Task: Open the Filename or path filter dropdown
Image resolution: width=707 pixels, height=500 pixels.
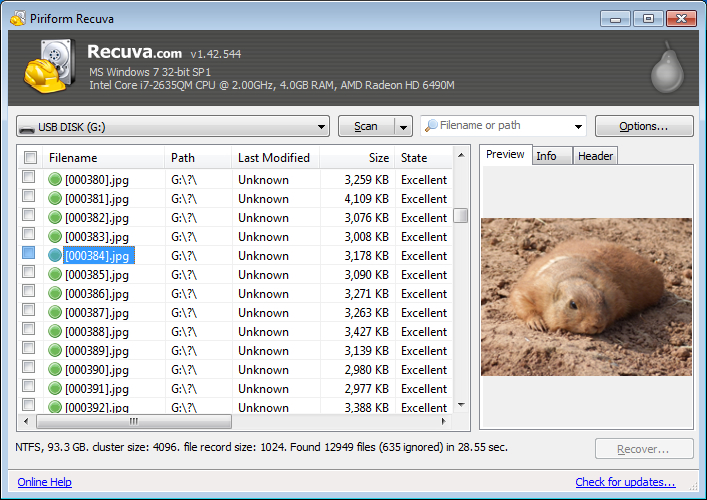Action: pos(579,127)
